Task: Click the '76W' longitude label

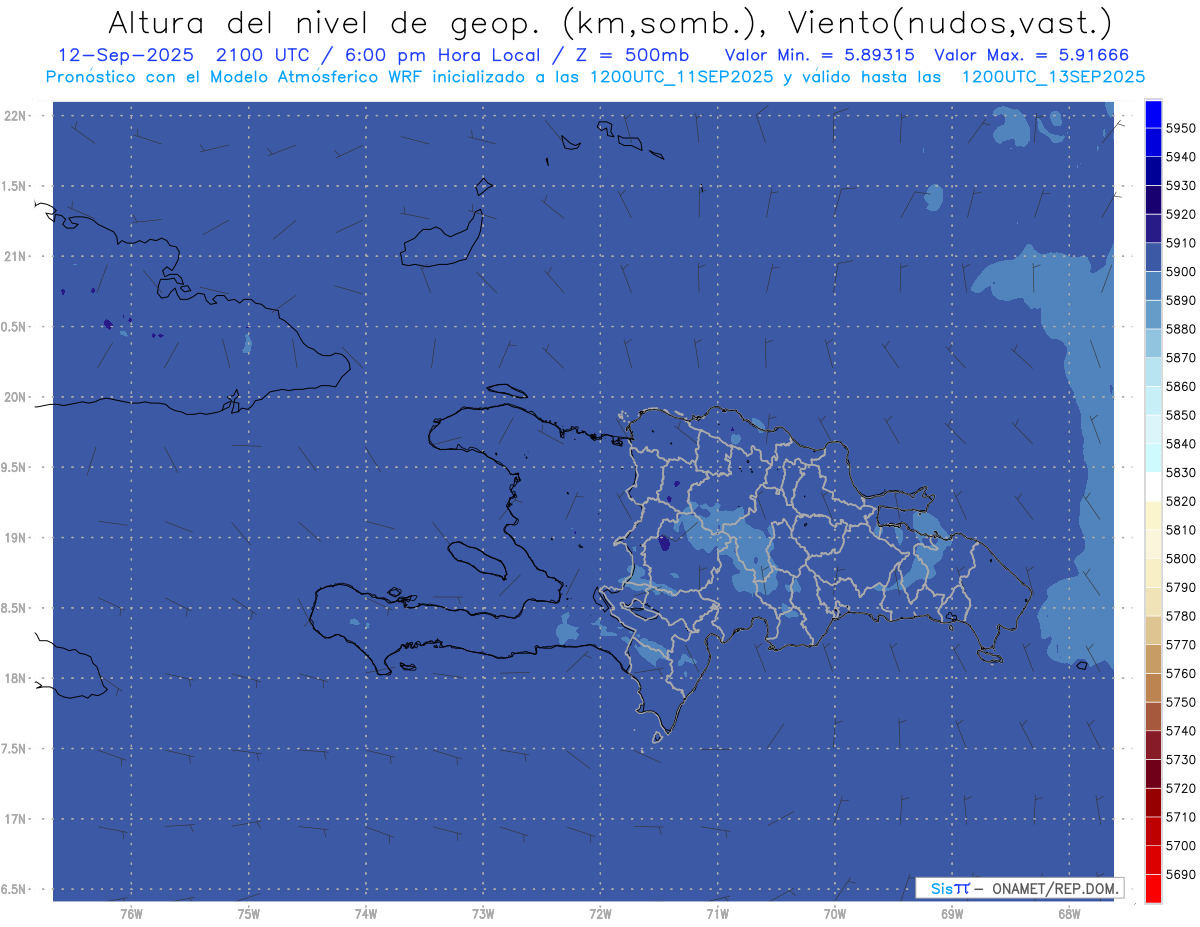Action: point(131,914)
